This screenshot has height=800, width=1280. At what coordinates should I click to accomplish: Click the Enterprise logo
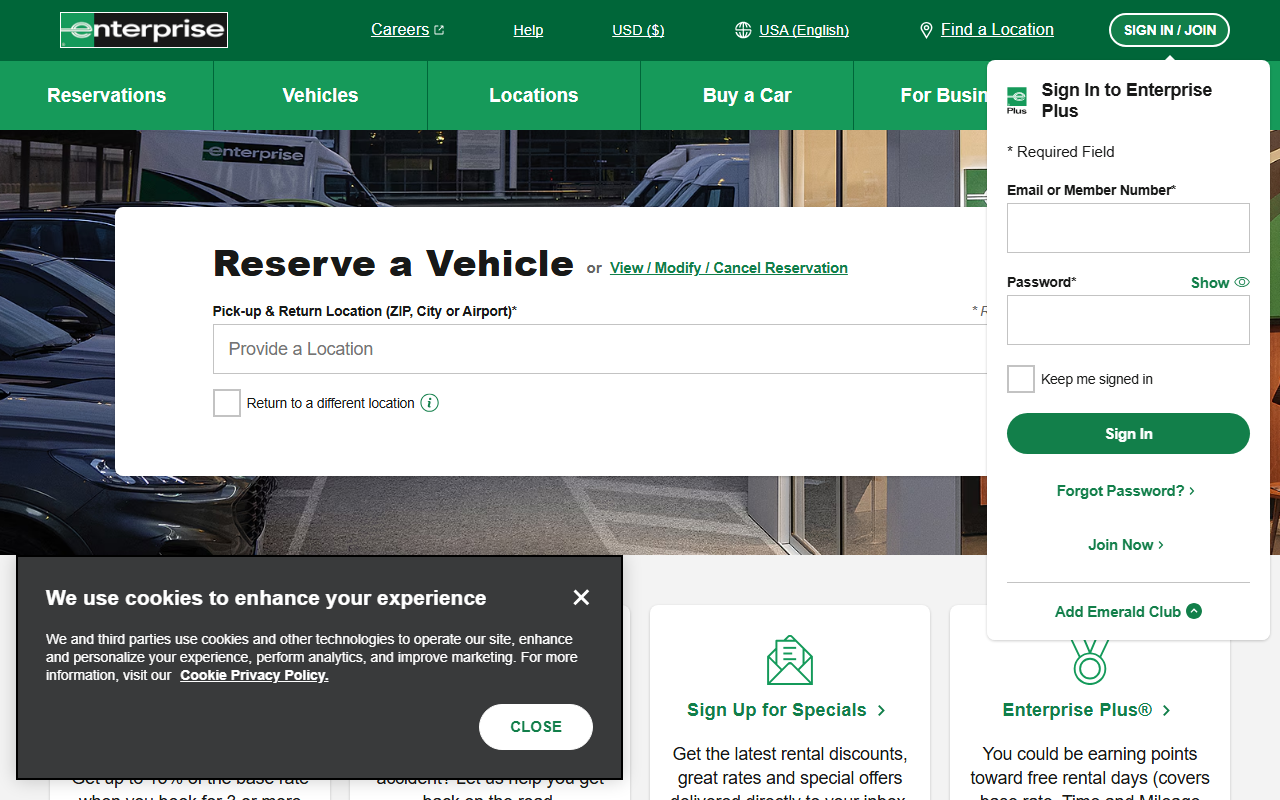point(144,30)
